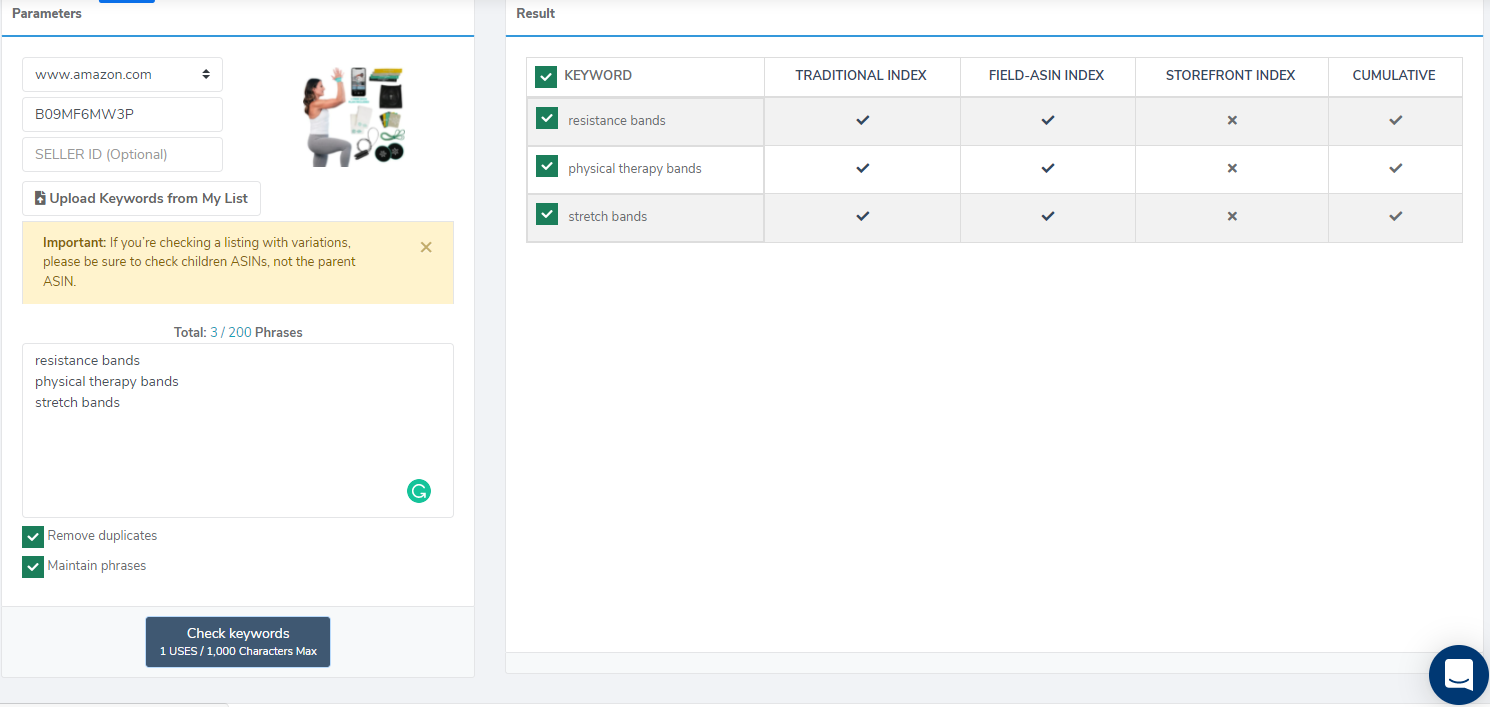
Task: Uncheck the stretch bands row checkbox
Action: coord(547,214)
